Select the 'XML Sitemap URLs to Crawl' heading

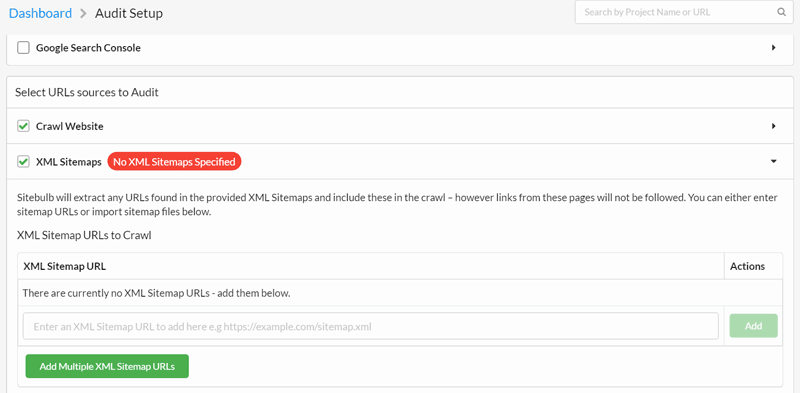point(84,235)
